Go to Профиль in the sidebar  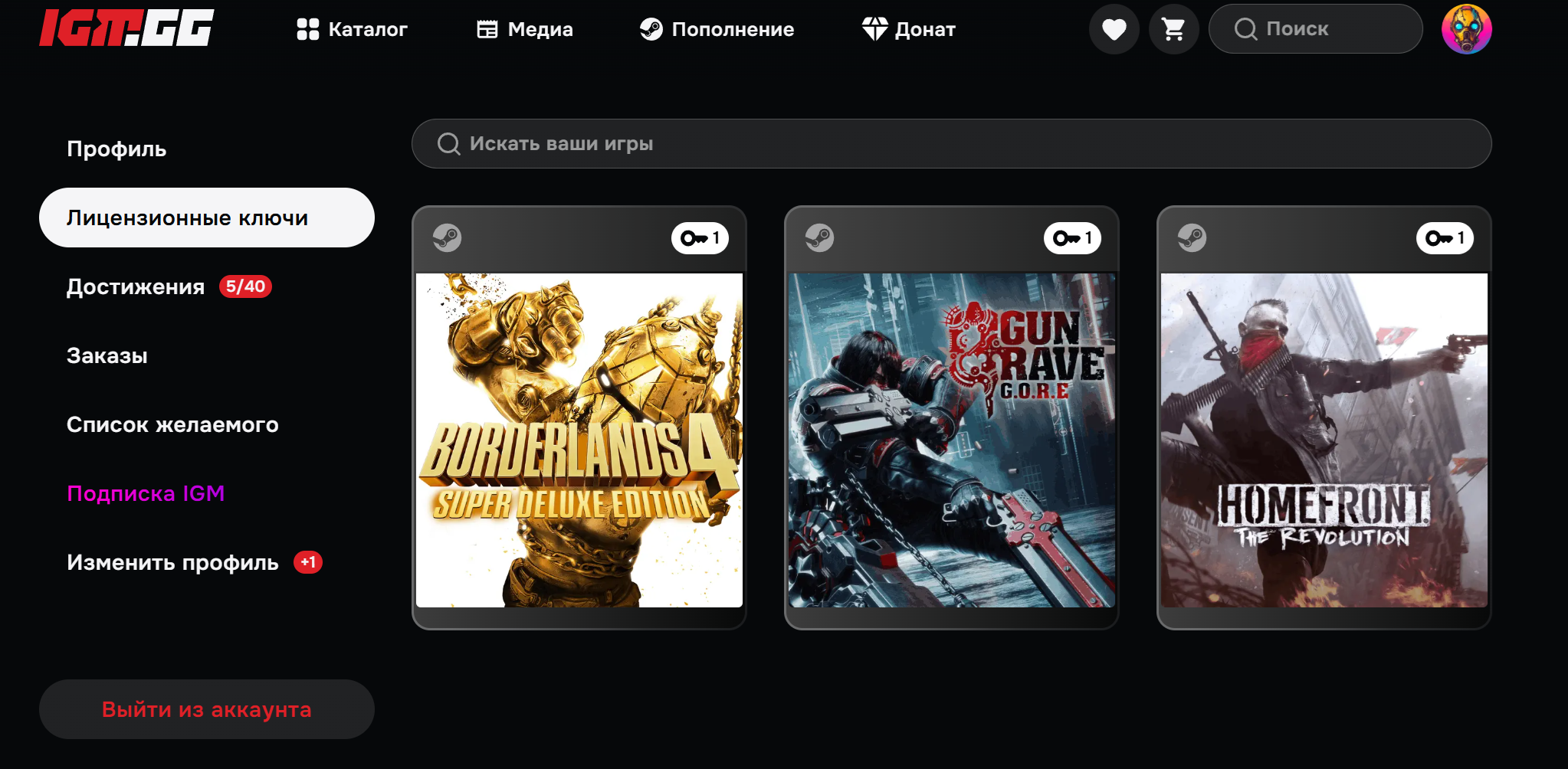(x=116, y=149)
